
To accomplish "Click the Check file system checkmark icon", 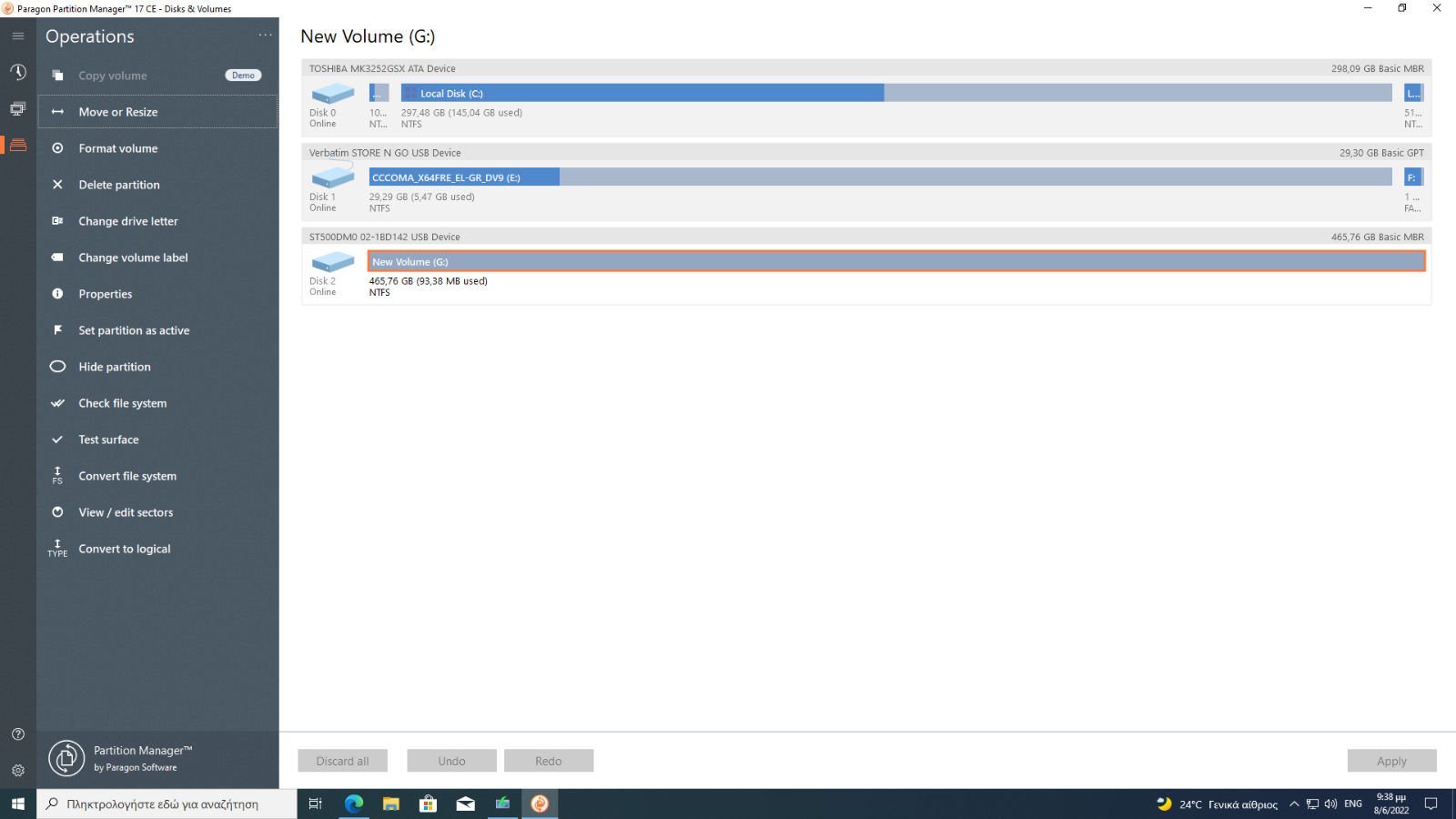I will (57, 403).
